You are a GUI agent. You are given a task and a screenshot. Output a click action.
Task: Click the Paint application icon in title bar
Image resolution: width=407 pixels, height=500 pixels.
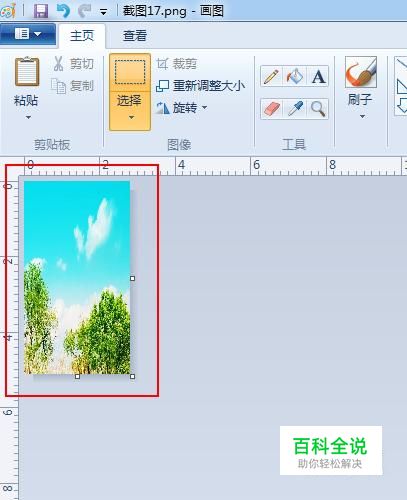(7, 11)
